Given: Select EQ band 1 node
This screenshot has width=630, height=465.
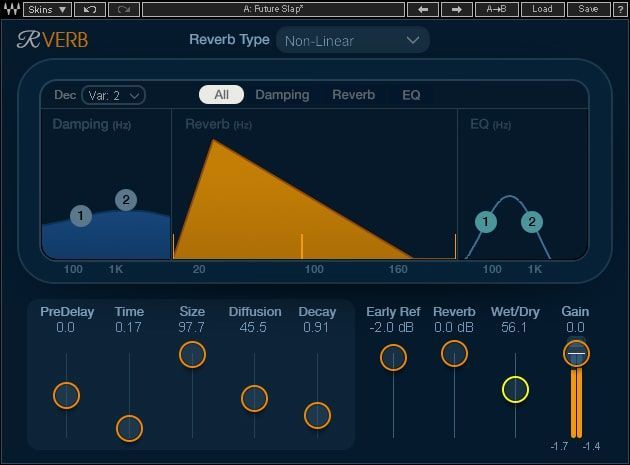Looking at the screenshot, I should (x=486, y=221).
